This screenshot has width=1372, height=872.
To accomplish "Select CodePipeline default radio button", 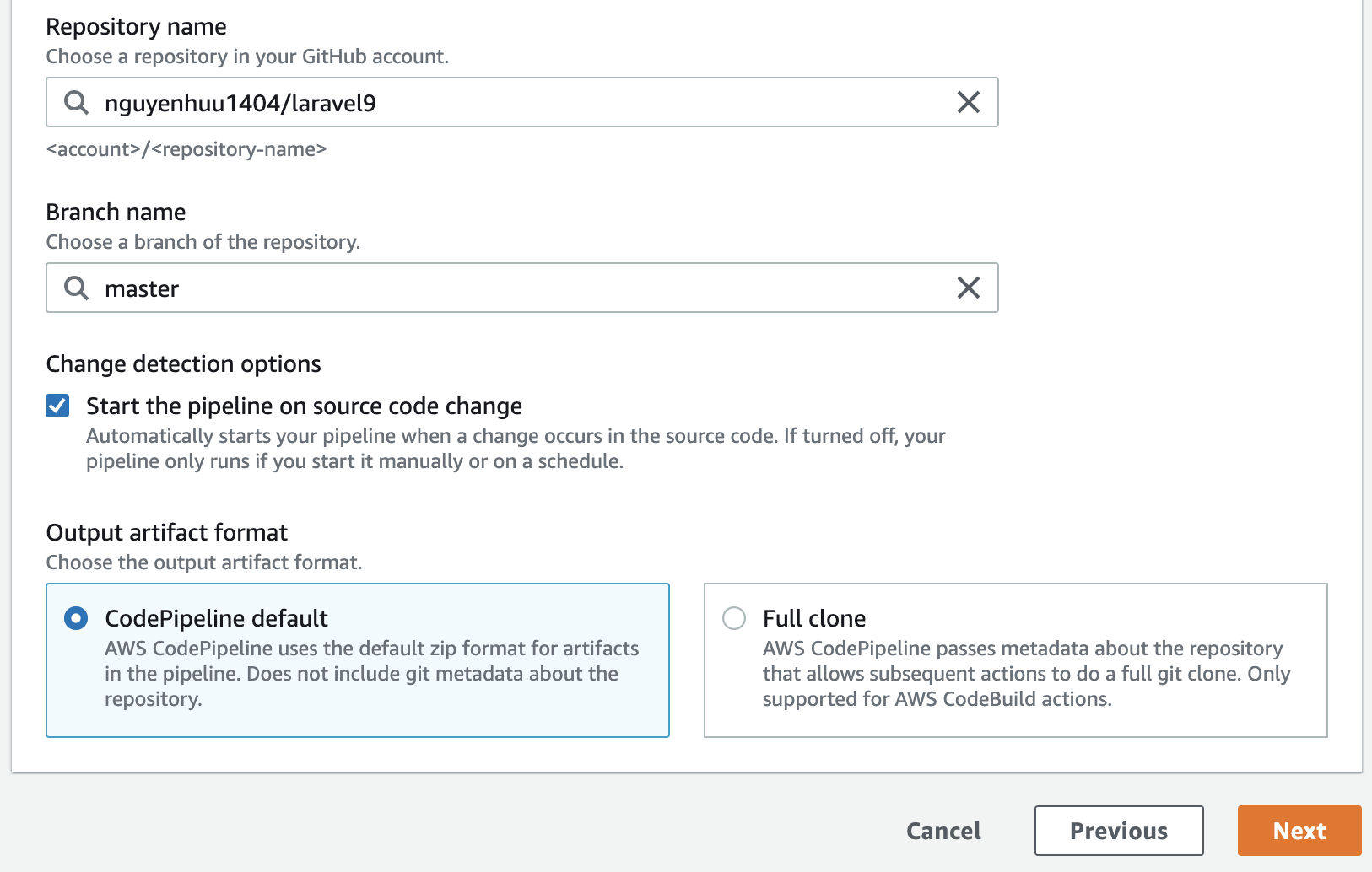I will pyautogui.click(x=76, y=618).
